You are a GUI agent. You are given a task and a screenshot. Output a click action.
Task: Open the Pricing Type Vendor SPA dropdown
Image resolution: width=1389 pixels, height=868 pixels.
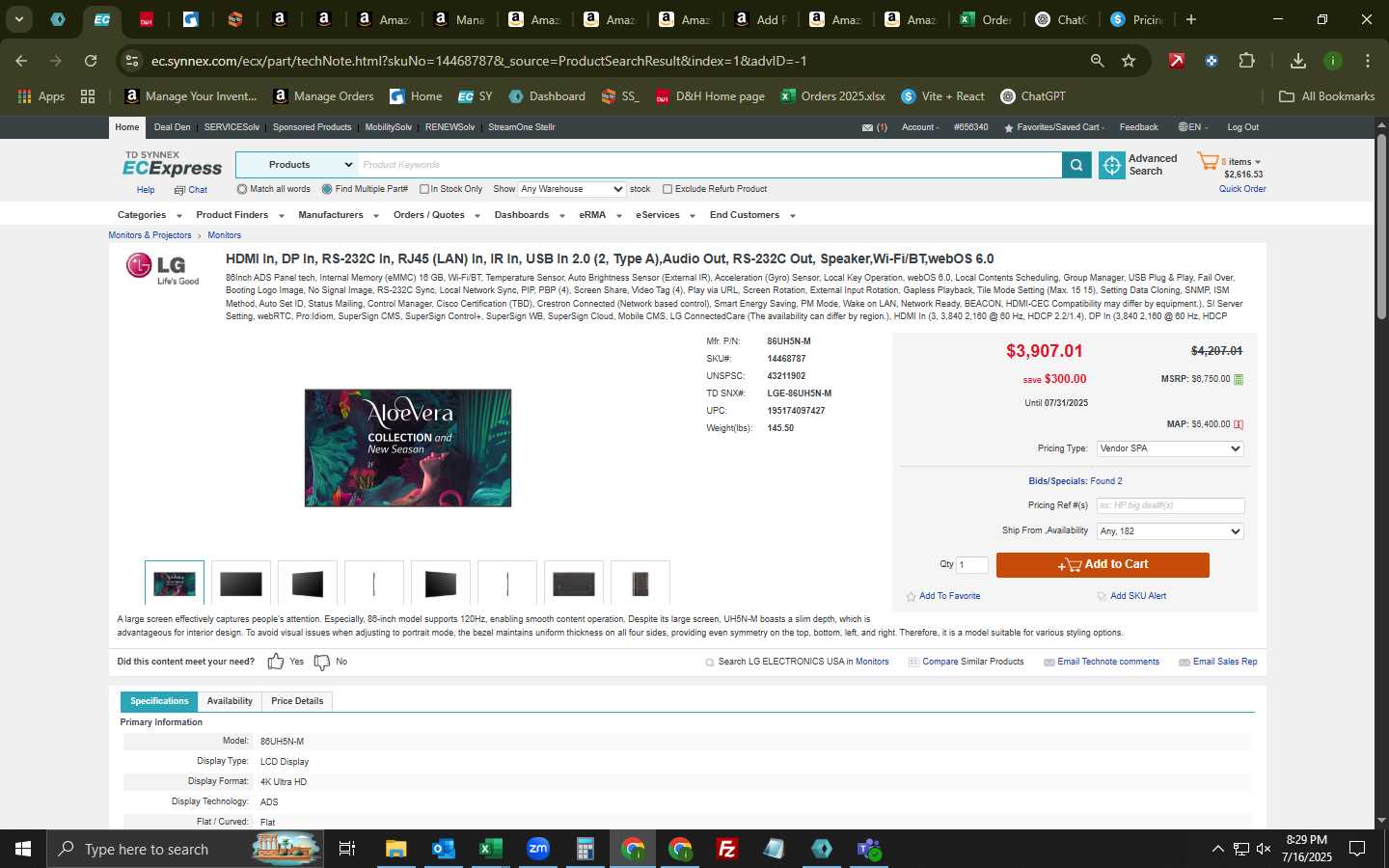(1170, 448)
